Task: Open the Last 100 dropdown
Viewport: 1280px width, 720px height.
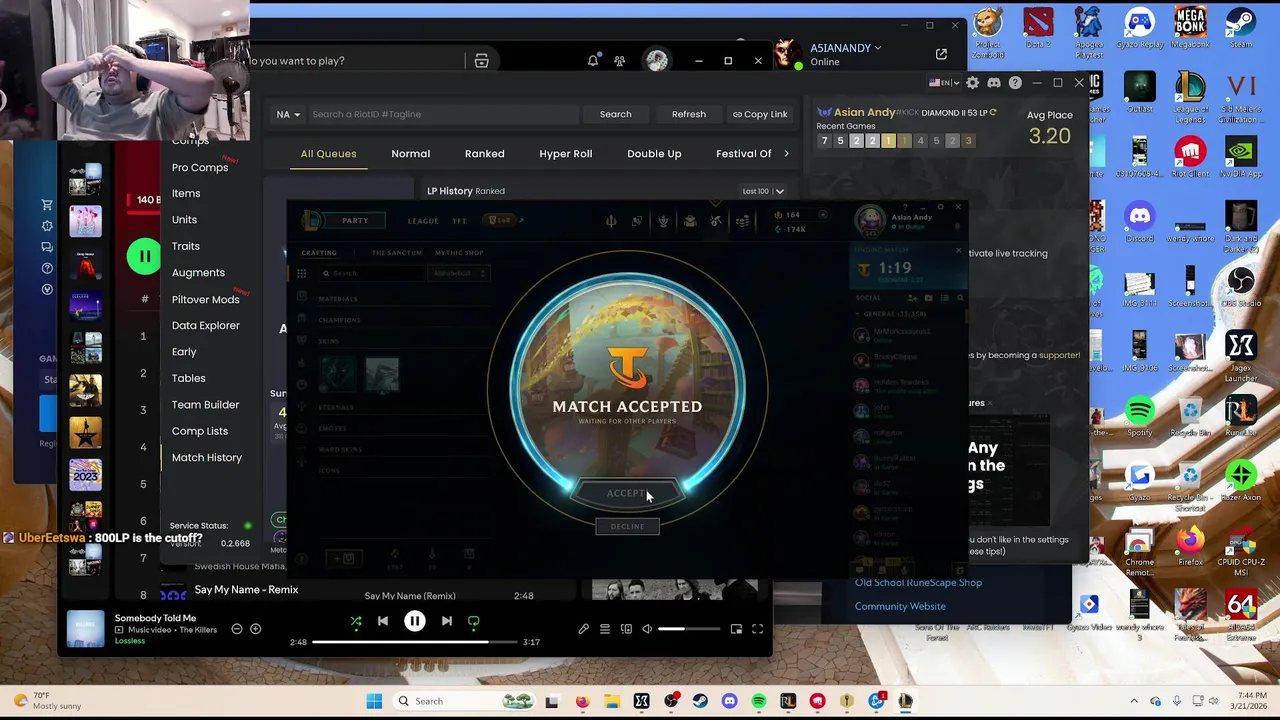Action: (763, 191)
